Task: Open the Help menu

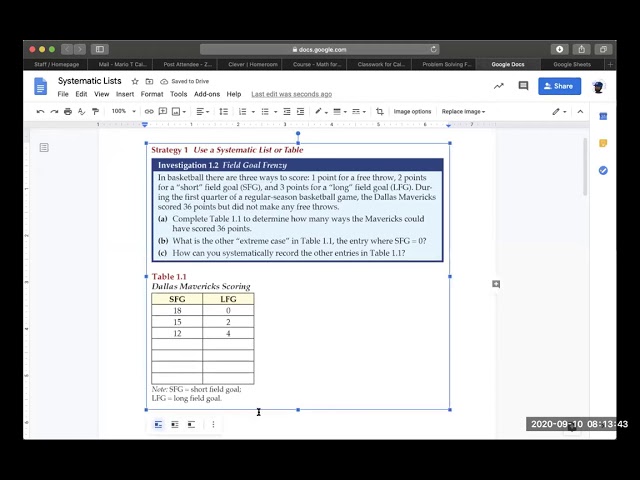Action: (x=234, y=94)
